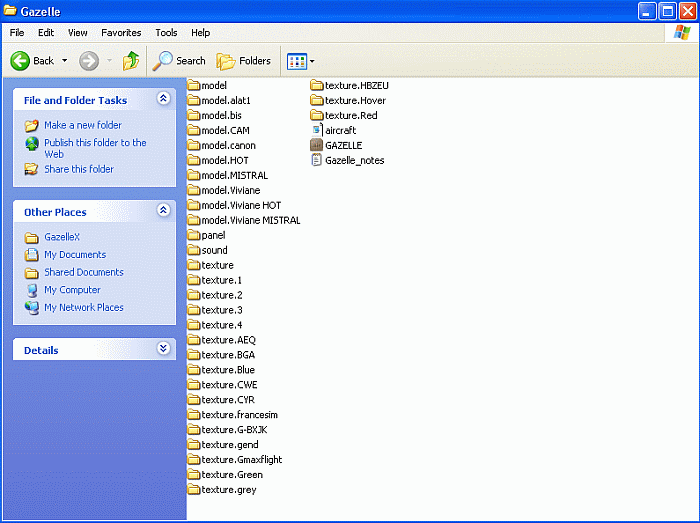Click the texture.G-BXJK folder name
This screenshot has width=700, height=523.
click(234, 430)
